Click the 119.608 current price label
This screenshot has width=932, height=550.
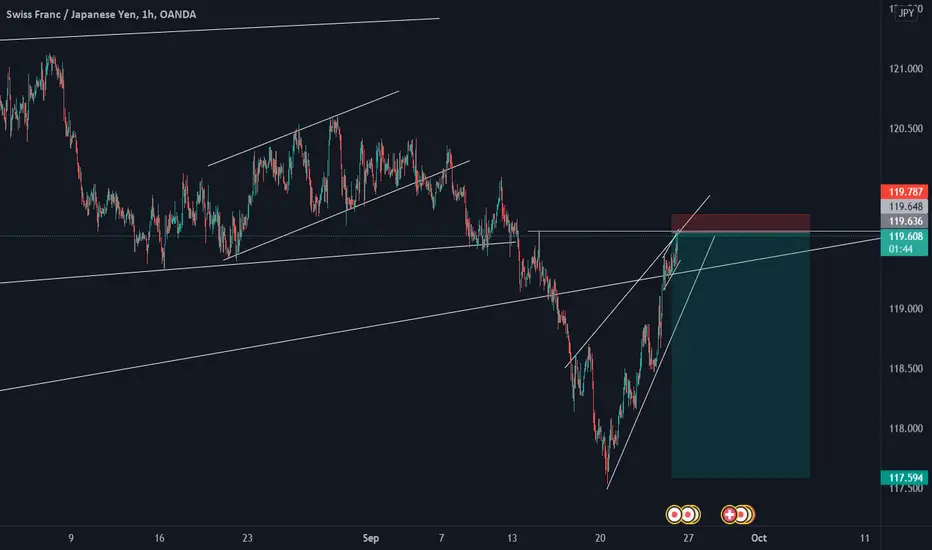point(904,236)
